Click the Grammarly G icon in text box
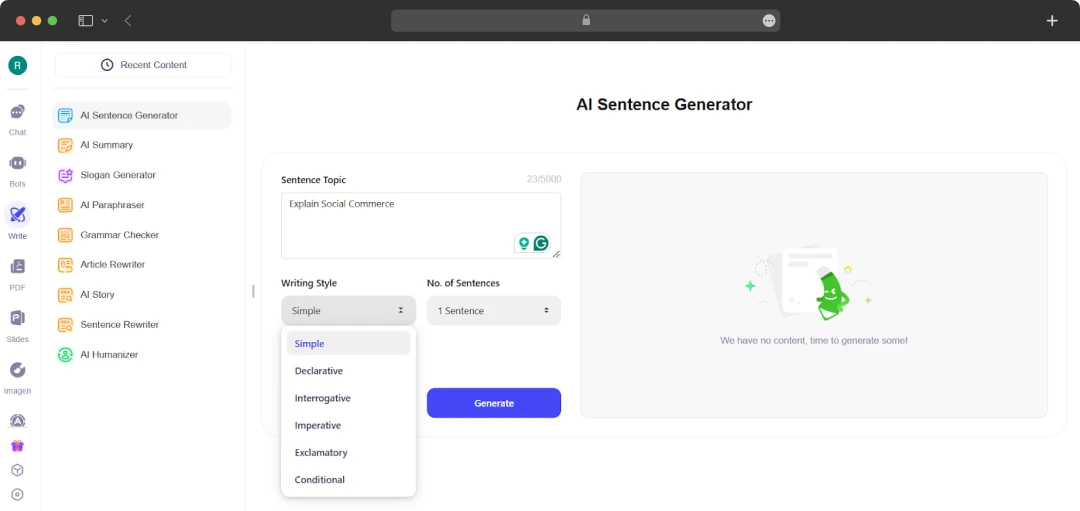 click(x=541, y=243)
